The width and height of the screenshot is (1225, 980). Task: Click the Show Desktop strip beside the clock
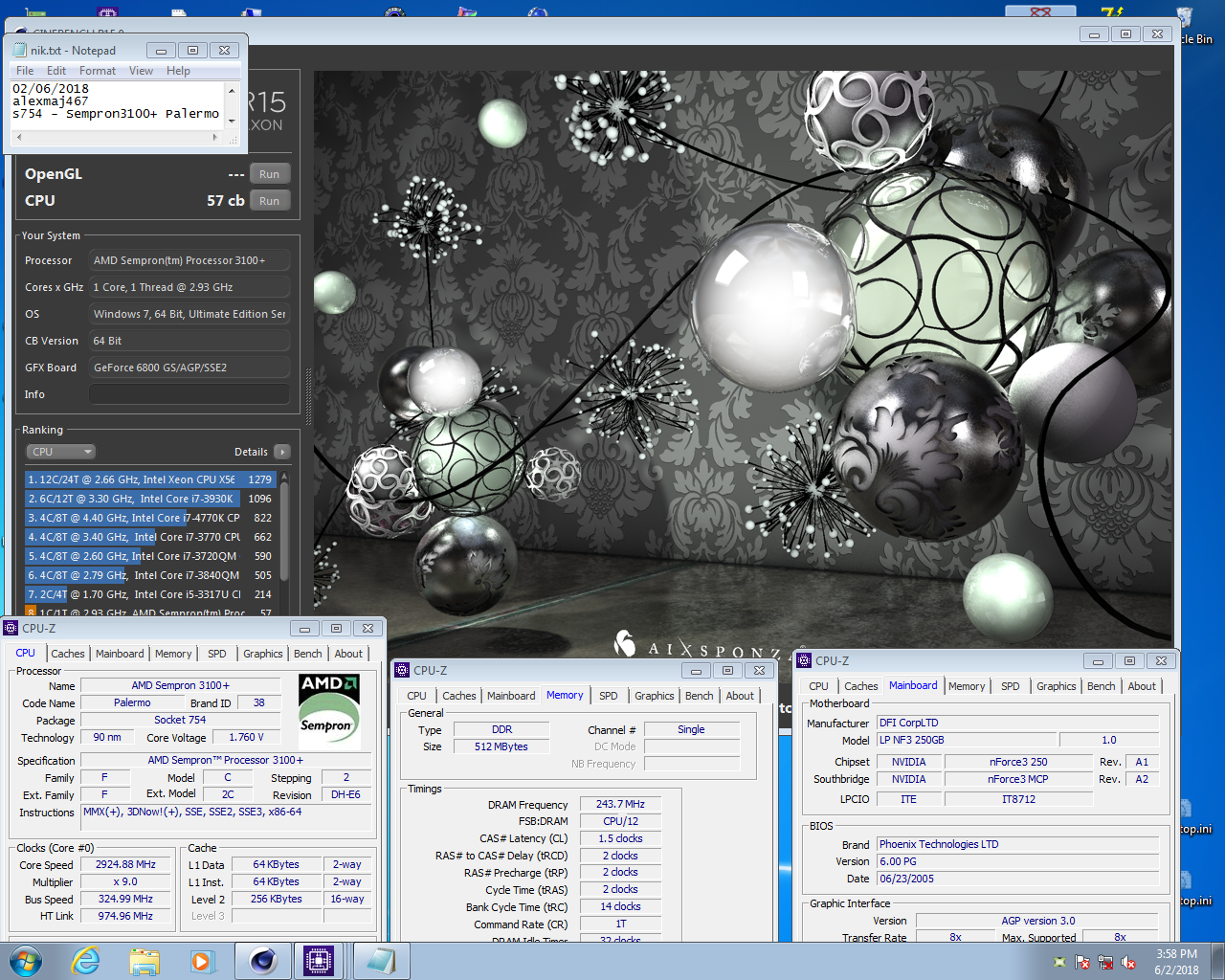coord(1218,961)
